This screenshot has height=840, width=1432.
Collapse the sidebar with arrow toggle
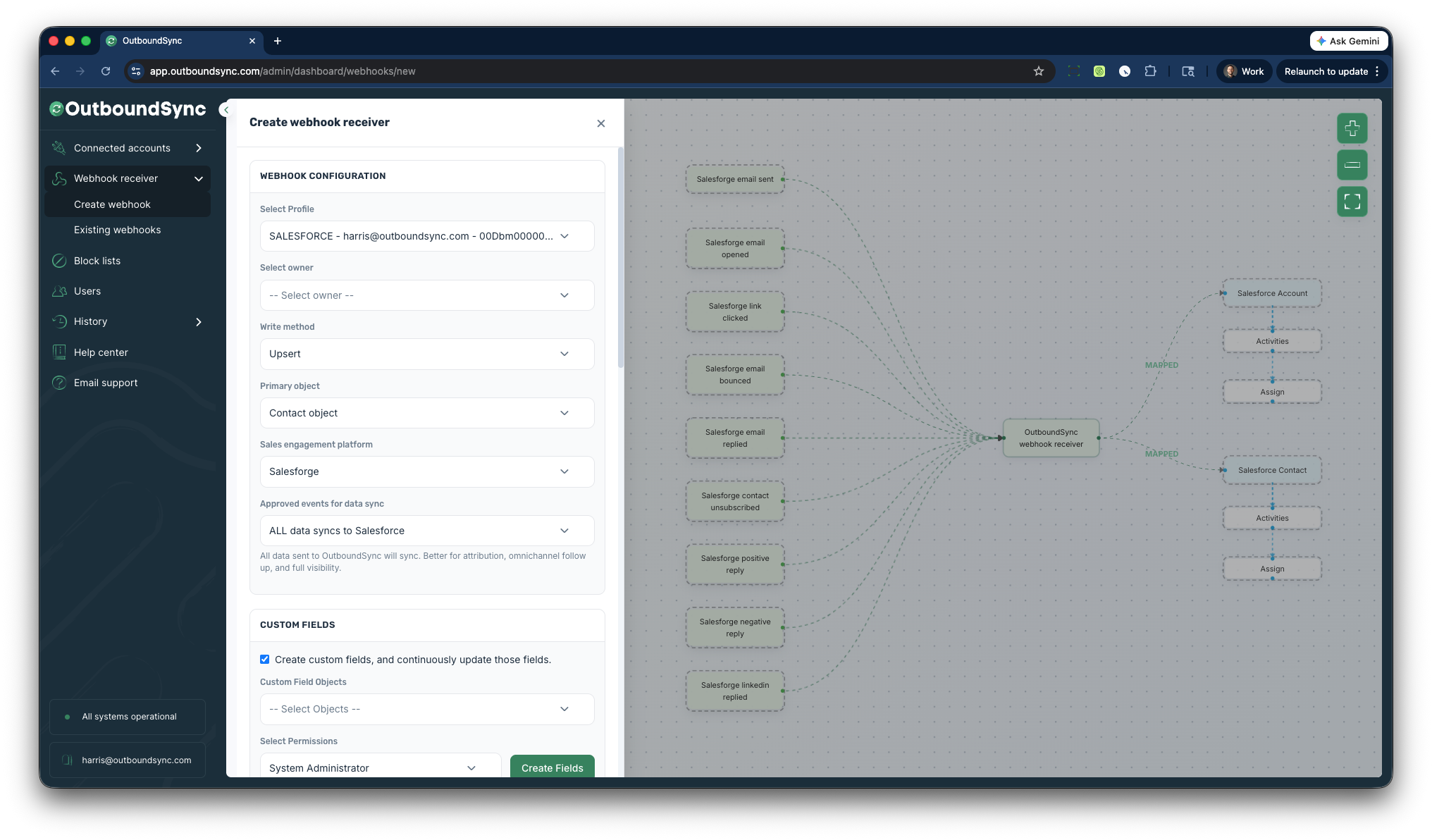(226, 110)
